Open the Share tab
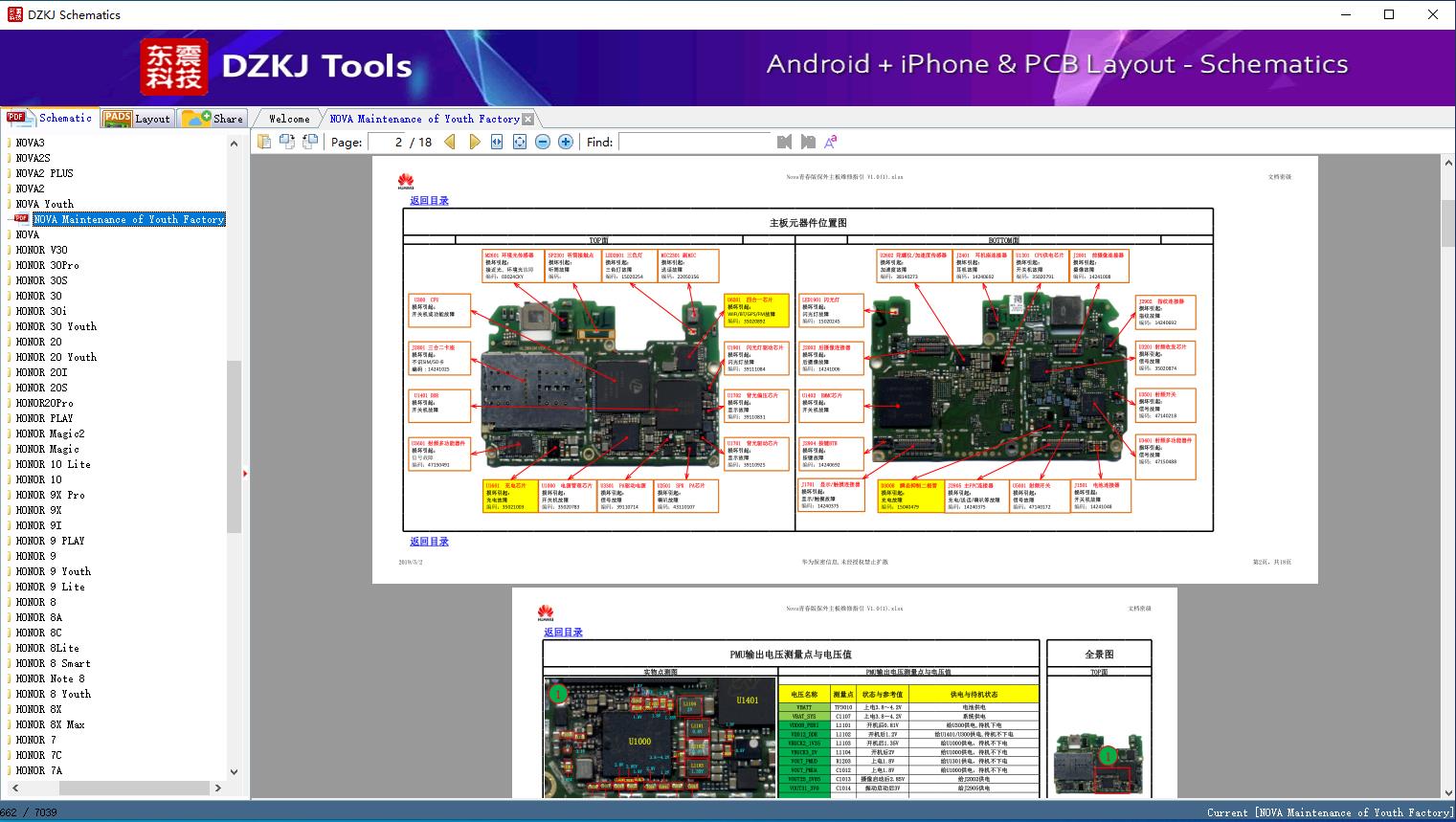 (213, 118)
